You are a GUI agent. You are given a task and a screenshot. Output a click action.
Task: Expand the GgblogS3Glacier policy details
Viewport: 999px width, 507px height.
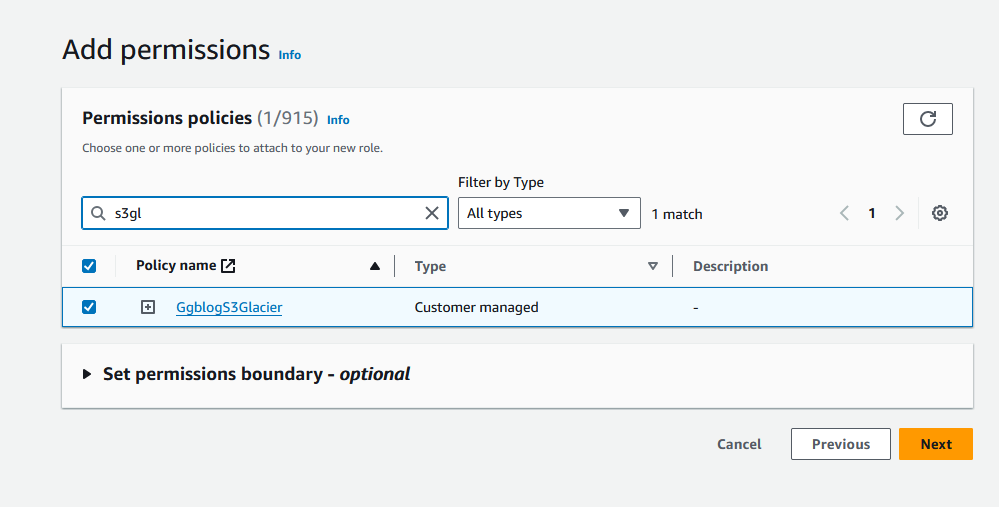point(148,307)
